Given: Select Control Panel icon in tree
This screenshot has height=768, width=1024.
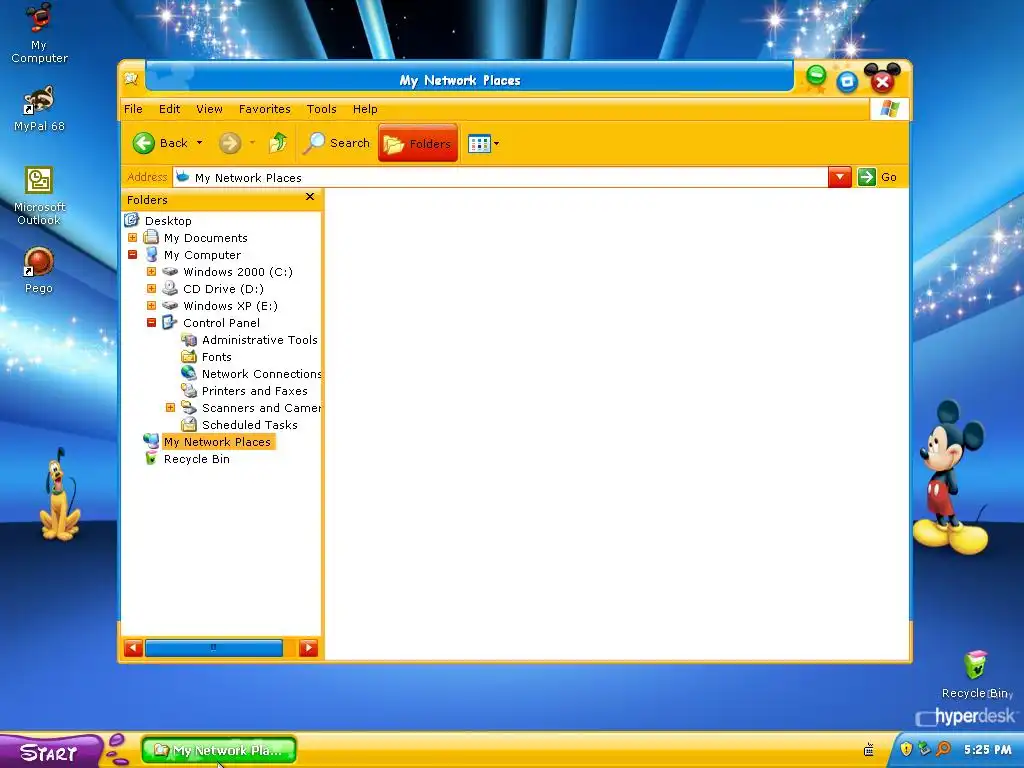Looking at the screenshot, I should tap(170, 322).
